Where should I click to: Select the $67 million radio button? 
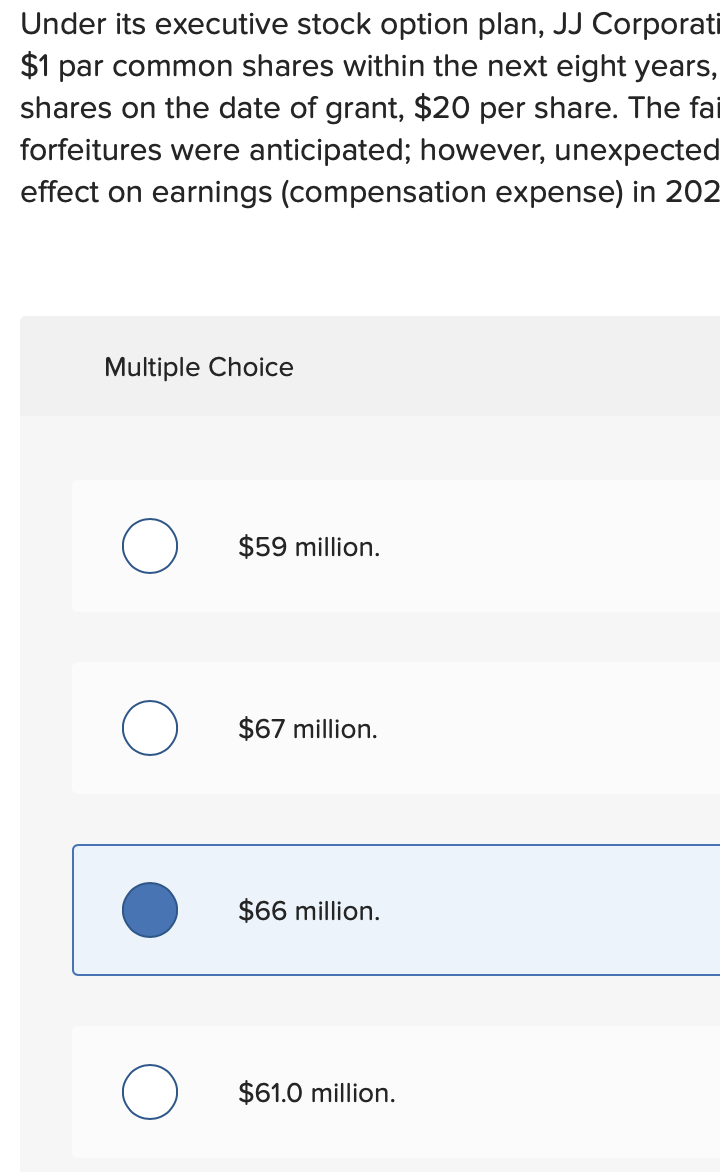(150, 728)
